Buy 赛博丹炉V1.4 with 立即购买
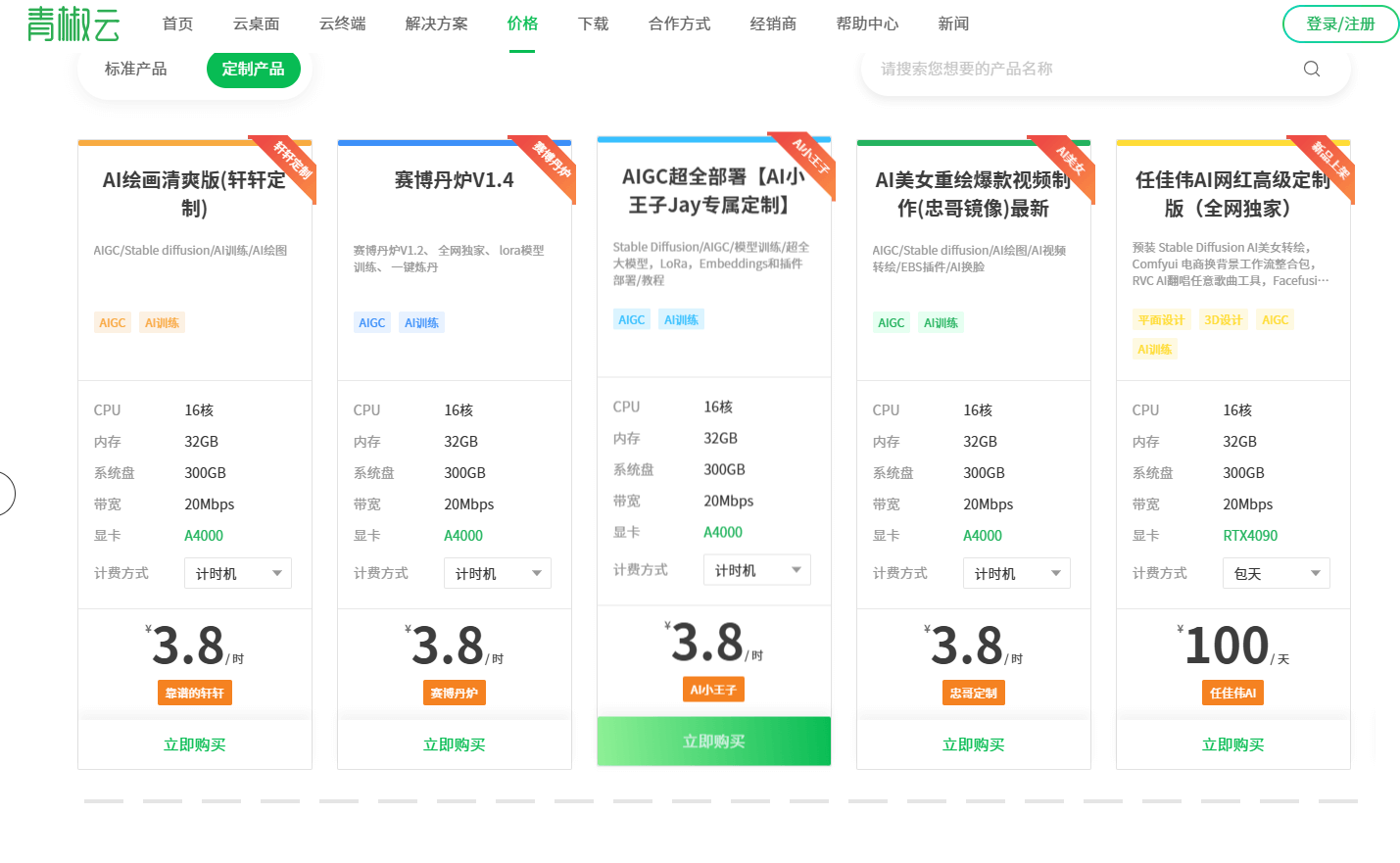This screenshot has width=1400, height=863. (x=455, y=744)
